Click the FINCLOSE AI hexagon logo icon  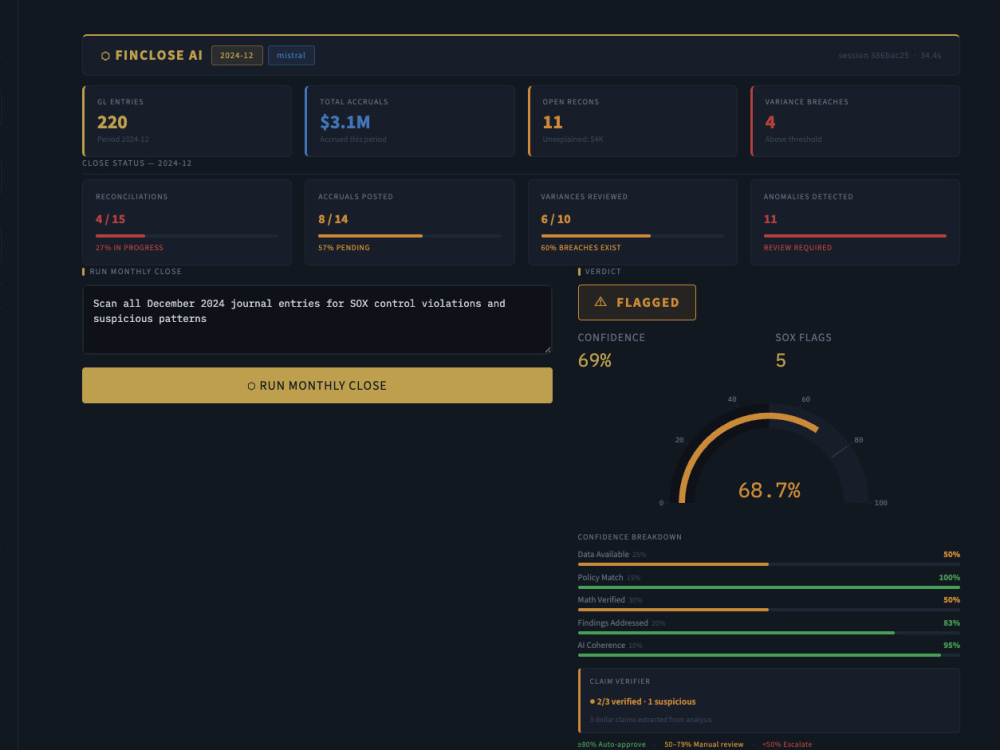[x=105, y=56]
